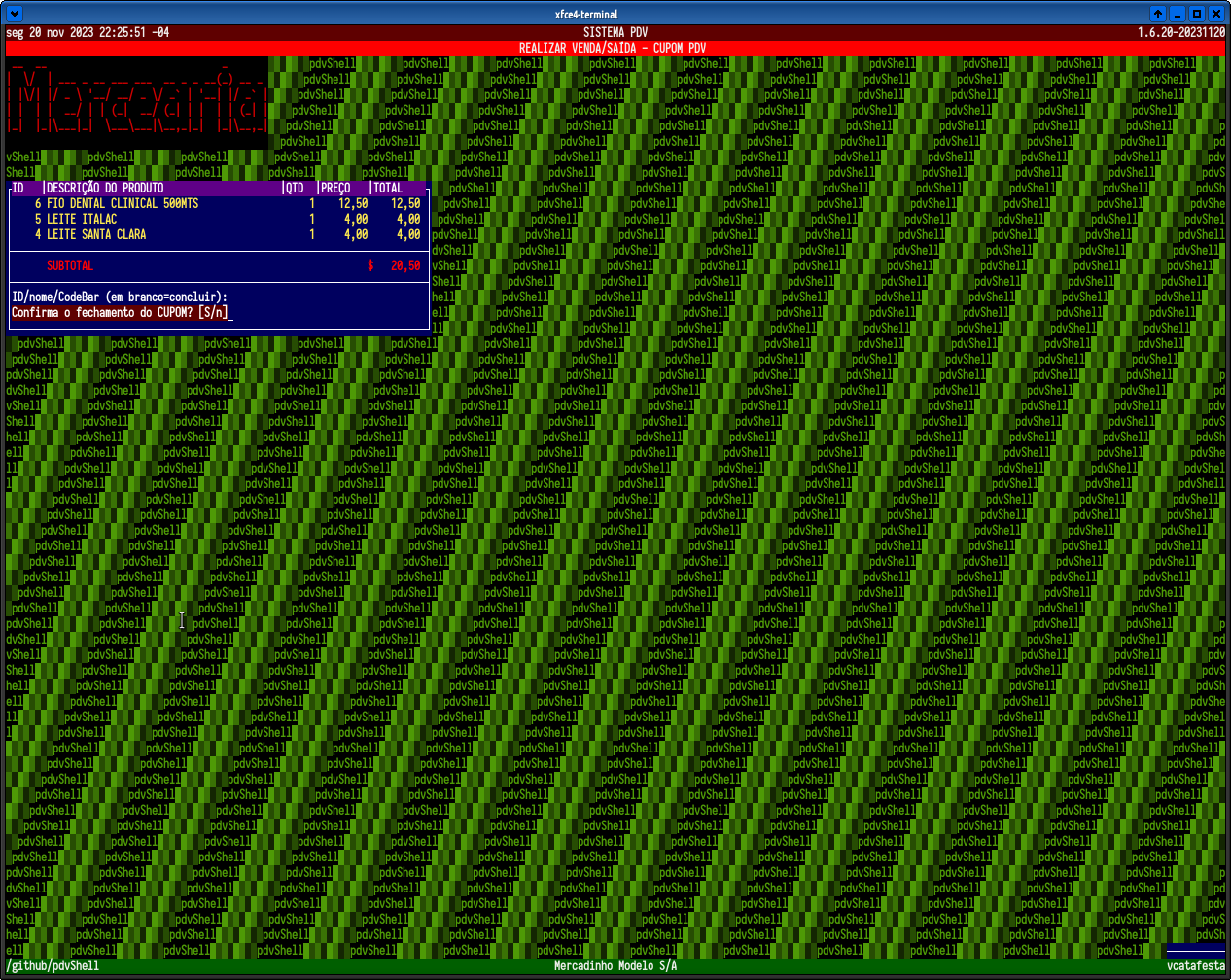Click 'Mercadinho Modelo S/A' in status bar

pos(615,965)
